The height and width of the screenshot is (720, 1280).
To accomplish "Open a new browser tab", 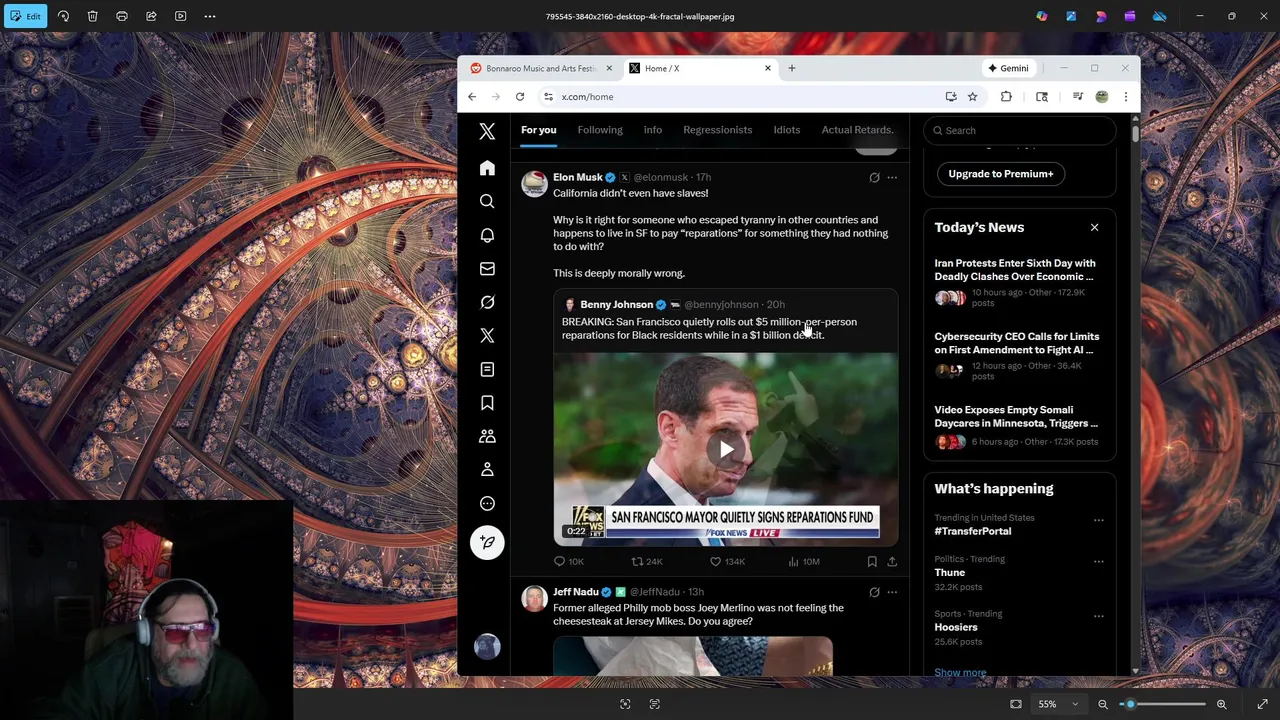I will point(791,68).
